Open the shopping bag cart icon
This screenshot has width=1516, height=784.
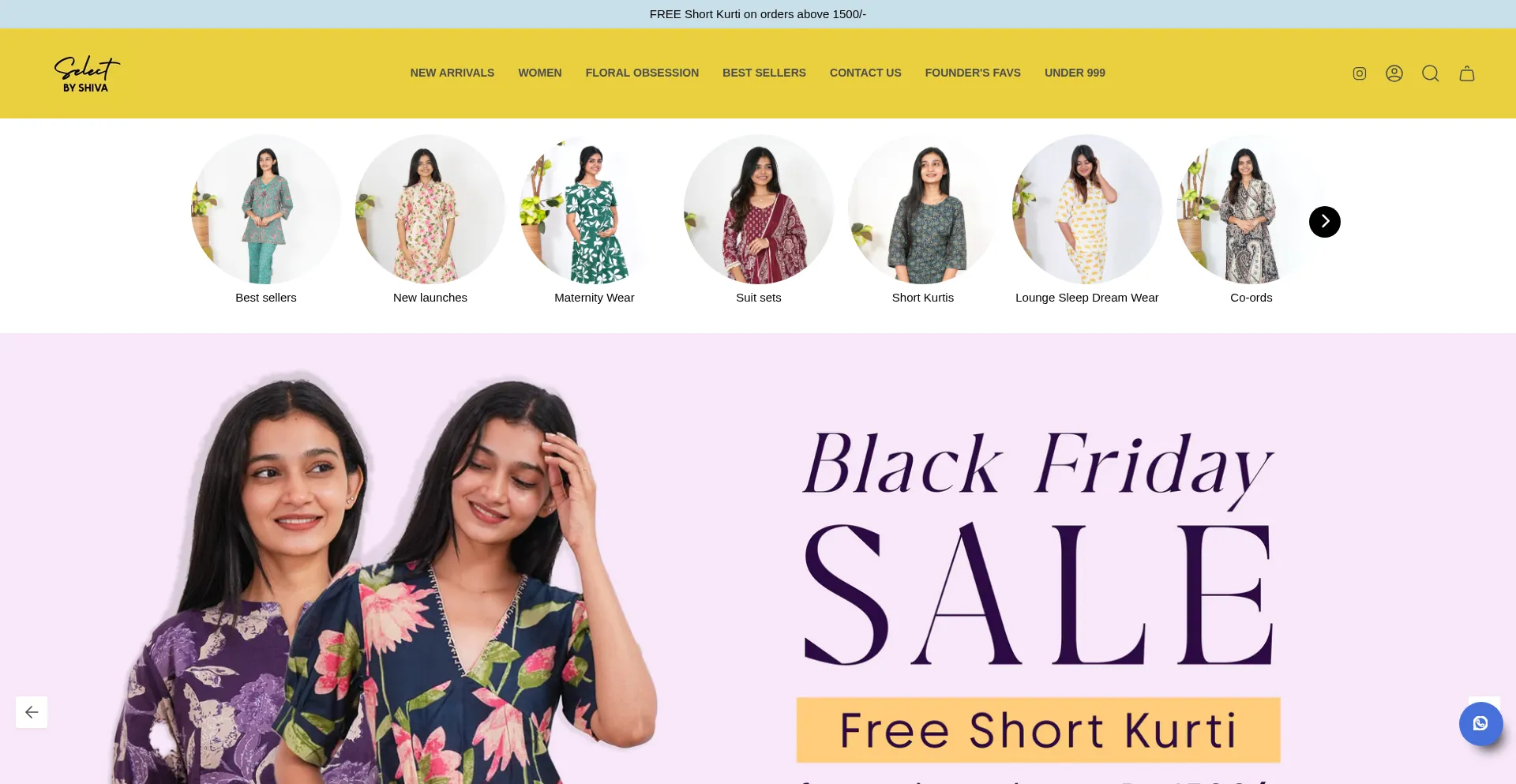1467,73
